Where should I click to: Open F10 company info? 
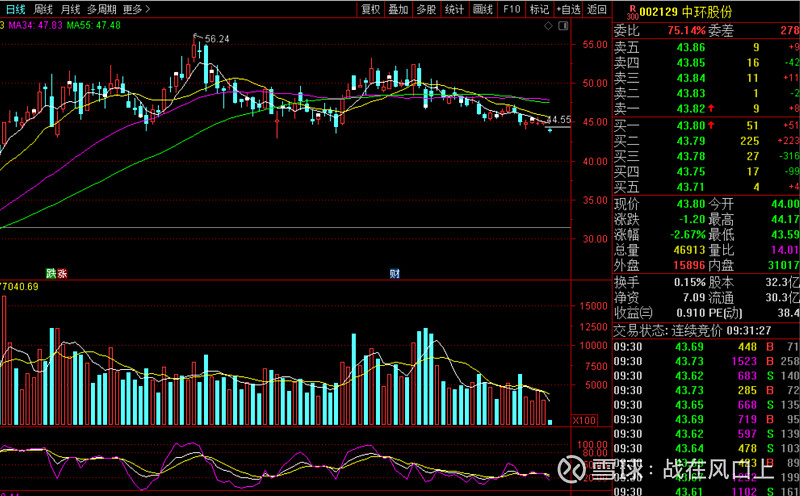point(511,9)
